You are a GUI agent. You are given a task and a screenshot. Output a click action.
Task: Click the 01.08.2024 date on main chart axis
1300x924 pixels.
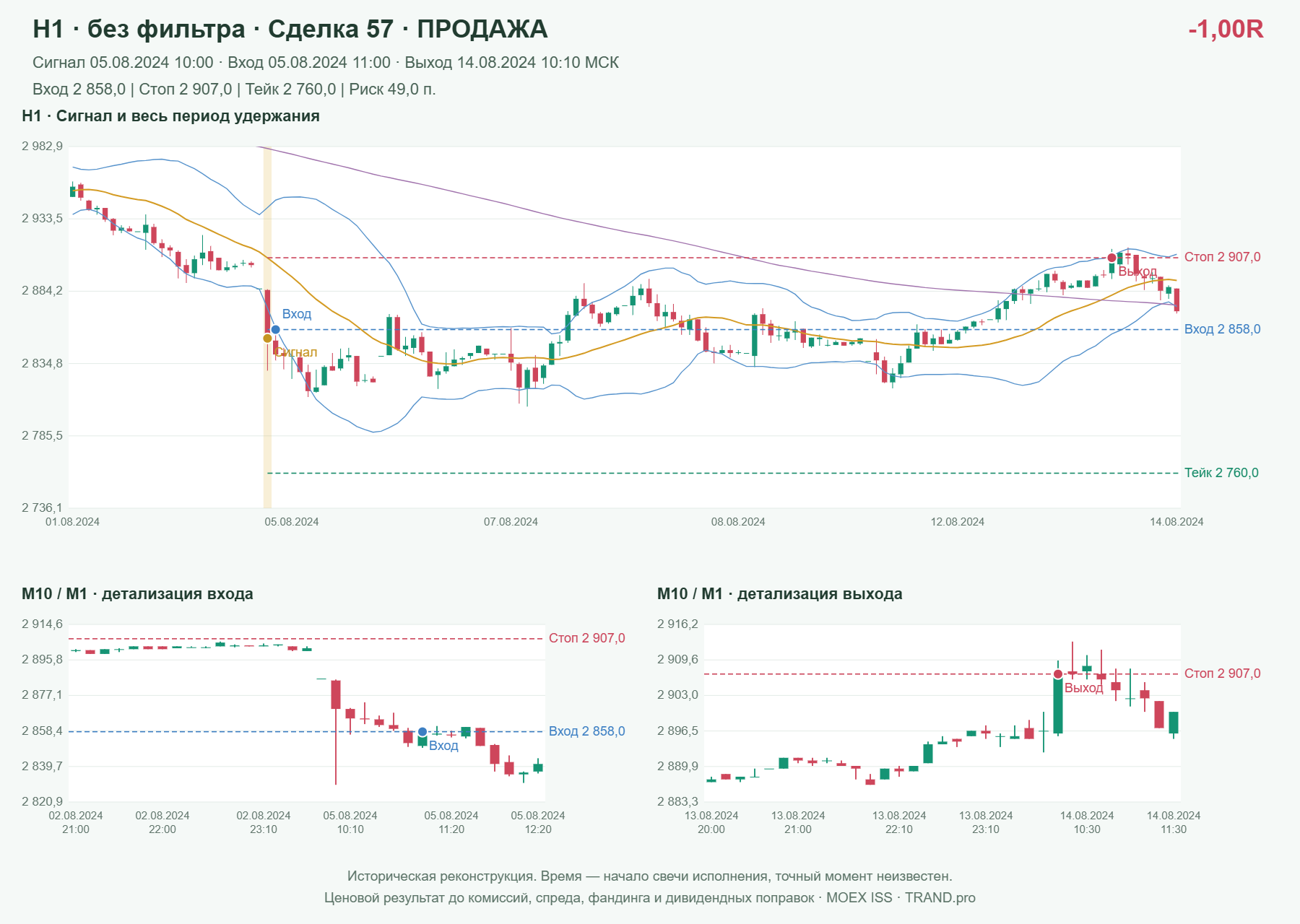point(72,522)
